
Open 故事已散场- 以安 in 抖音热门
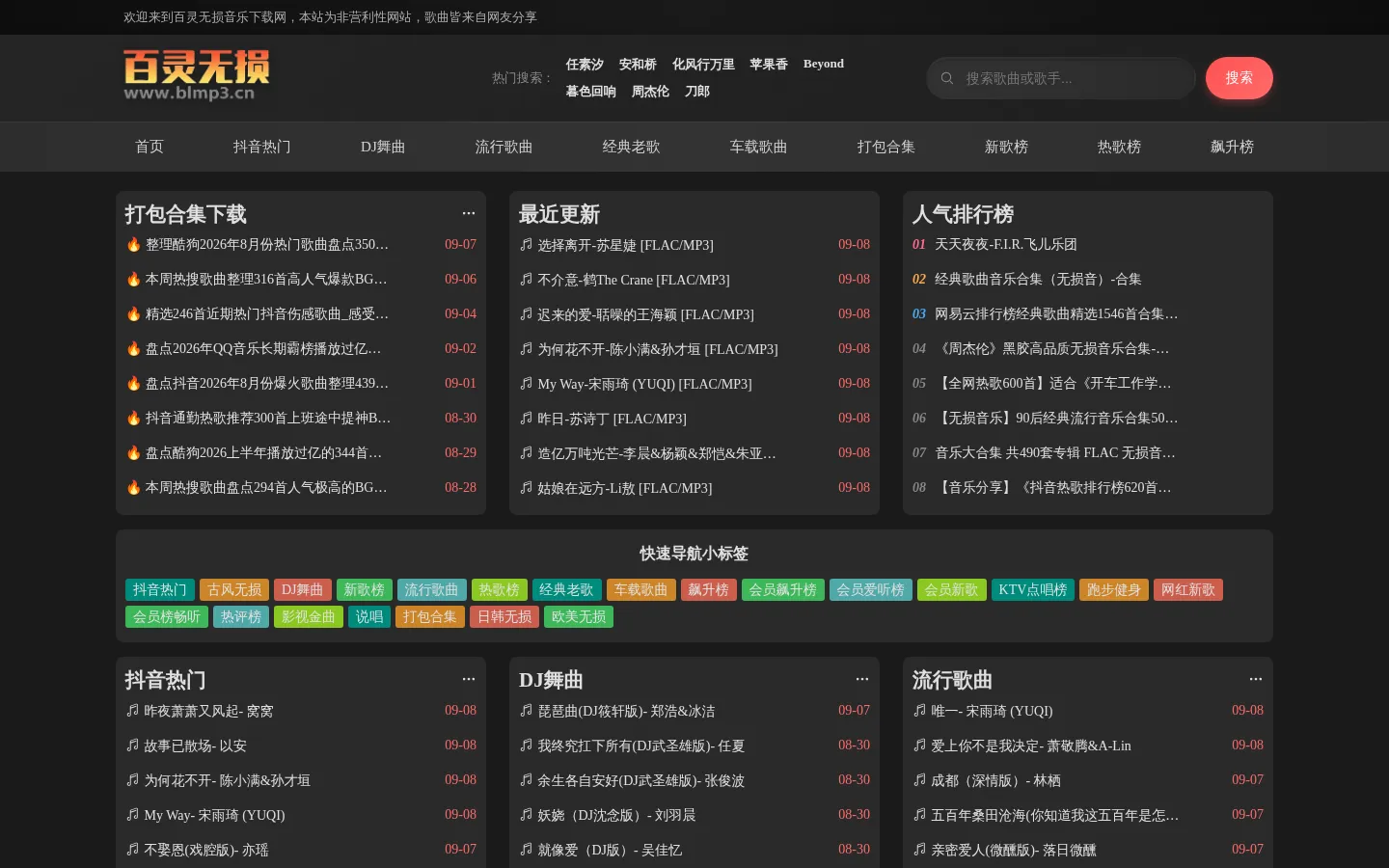coord(195,746)
